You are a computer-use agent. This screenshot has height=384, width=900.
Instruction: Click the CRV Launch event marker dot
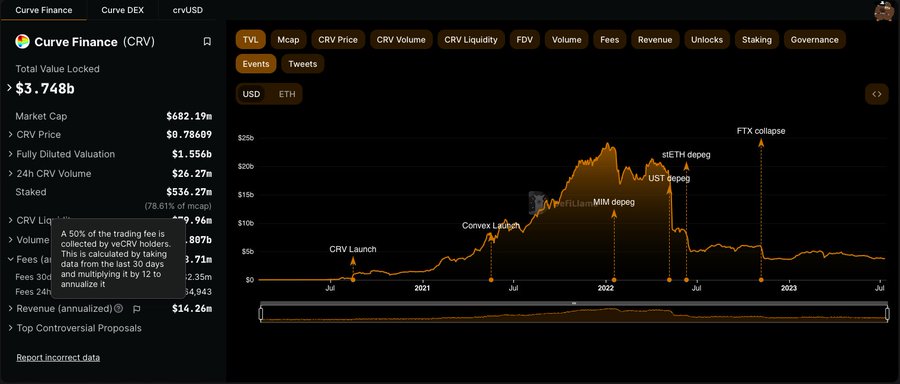pyautogui.click(x=353, y=280)
